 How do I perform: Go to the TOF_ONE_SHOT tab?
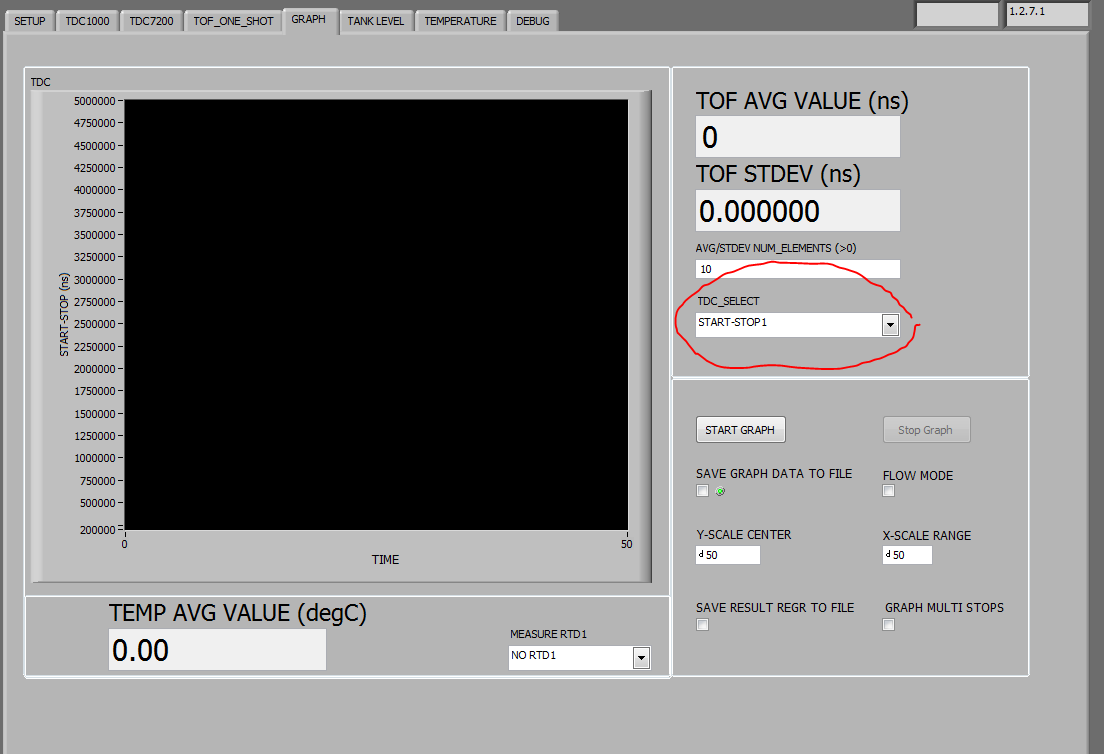tap(233, 21)
